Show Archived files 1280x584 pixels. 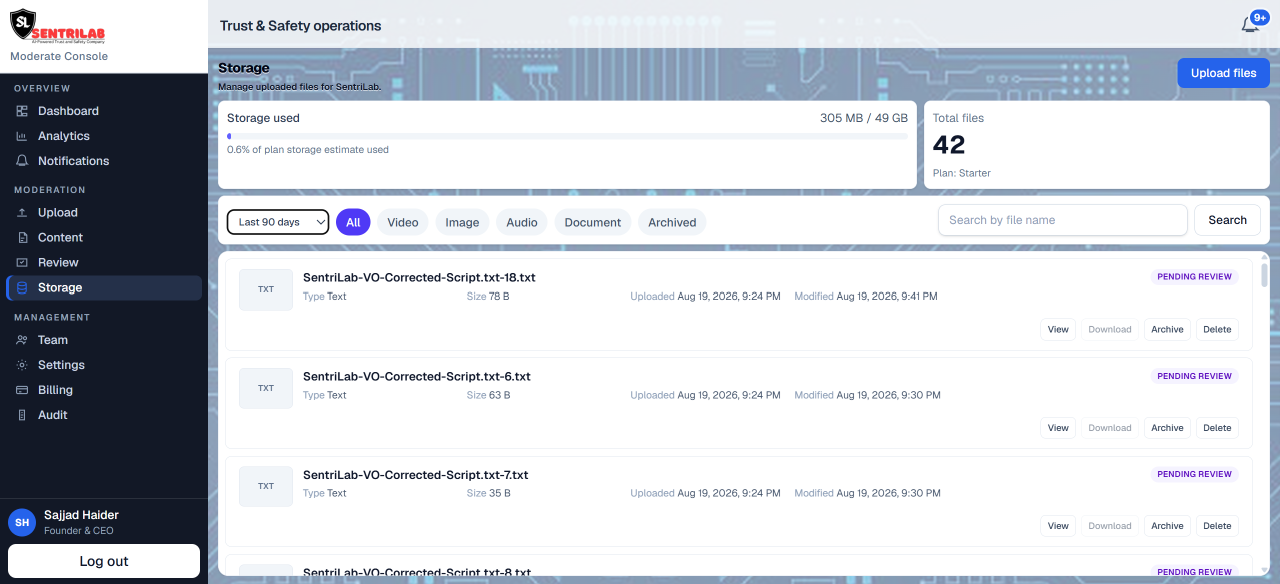672,222
